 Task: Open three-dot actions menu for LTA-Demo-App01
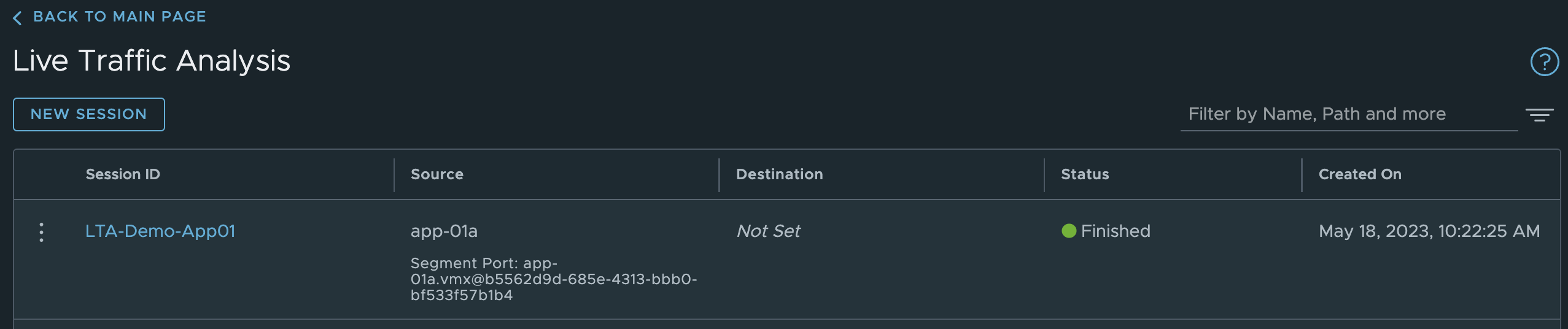point(41,232)
